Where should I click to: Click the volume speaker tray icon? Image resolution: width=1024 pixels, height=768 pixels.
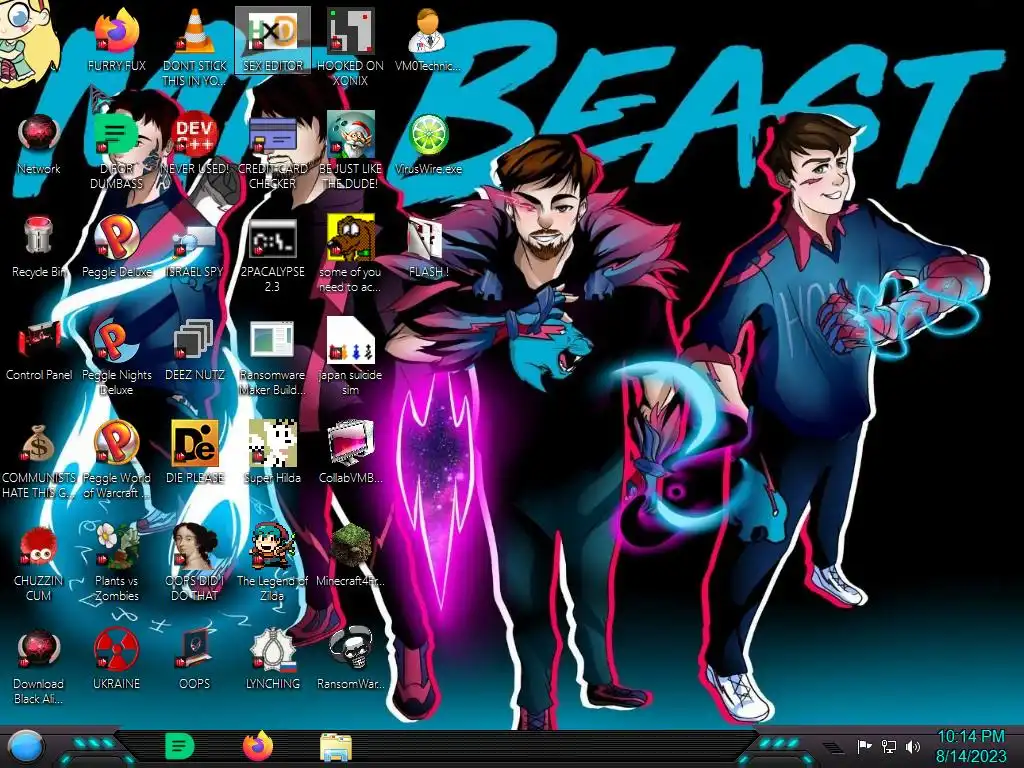click(912, 746)
